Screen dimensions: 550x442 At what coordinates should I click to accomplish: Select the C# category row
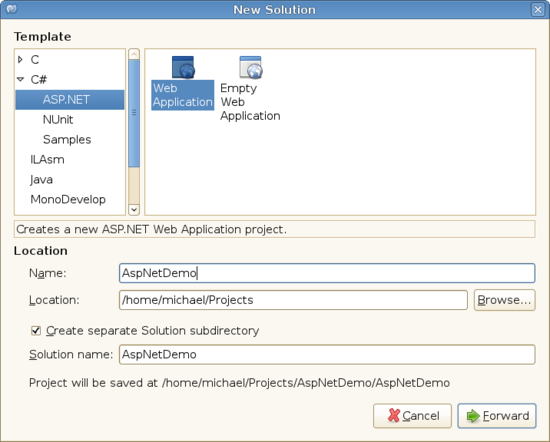(x=70, y=80)
